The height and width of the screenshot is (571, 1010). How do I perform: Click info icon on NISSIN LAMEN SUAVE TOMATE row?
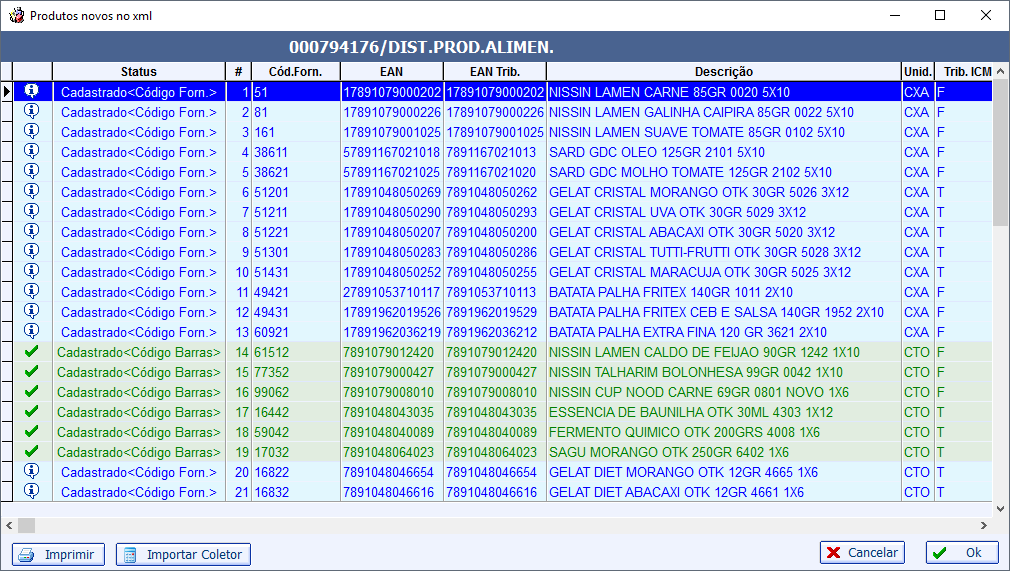(x=32, y=131)
